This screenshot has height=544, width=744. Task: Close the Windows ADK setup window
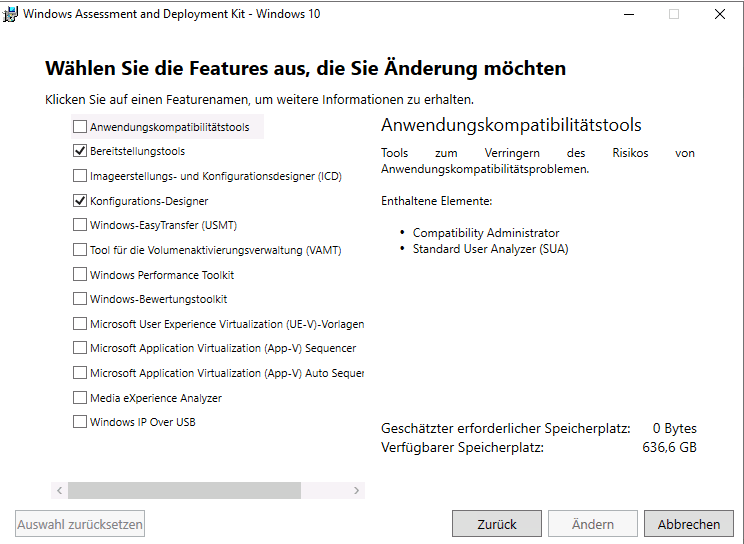720,14
